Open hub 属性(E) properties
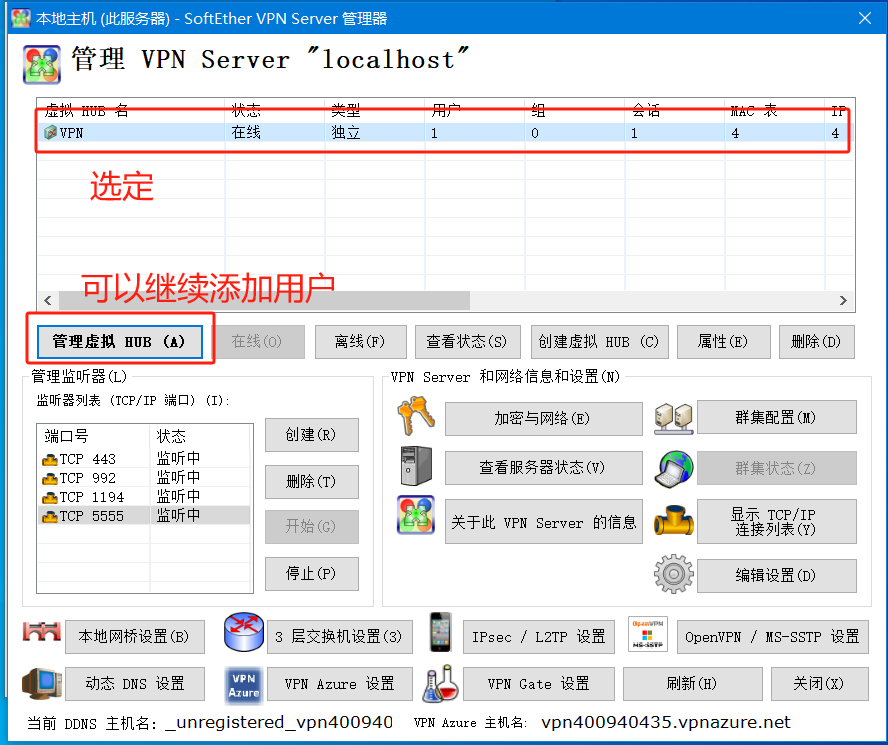The image size is (888, 745). coord(724,342)
